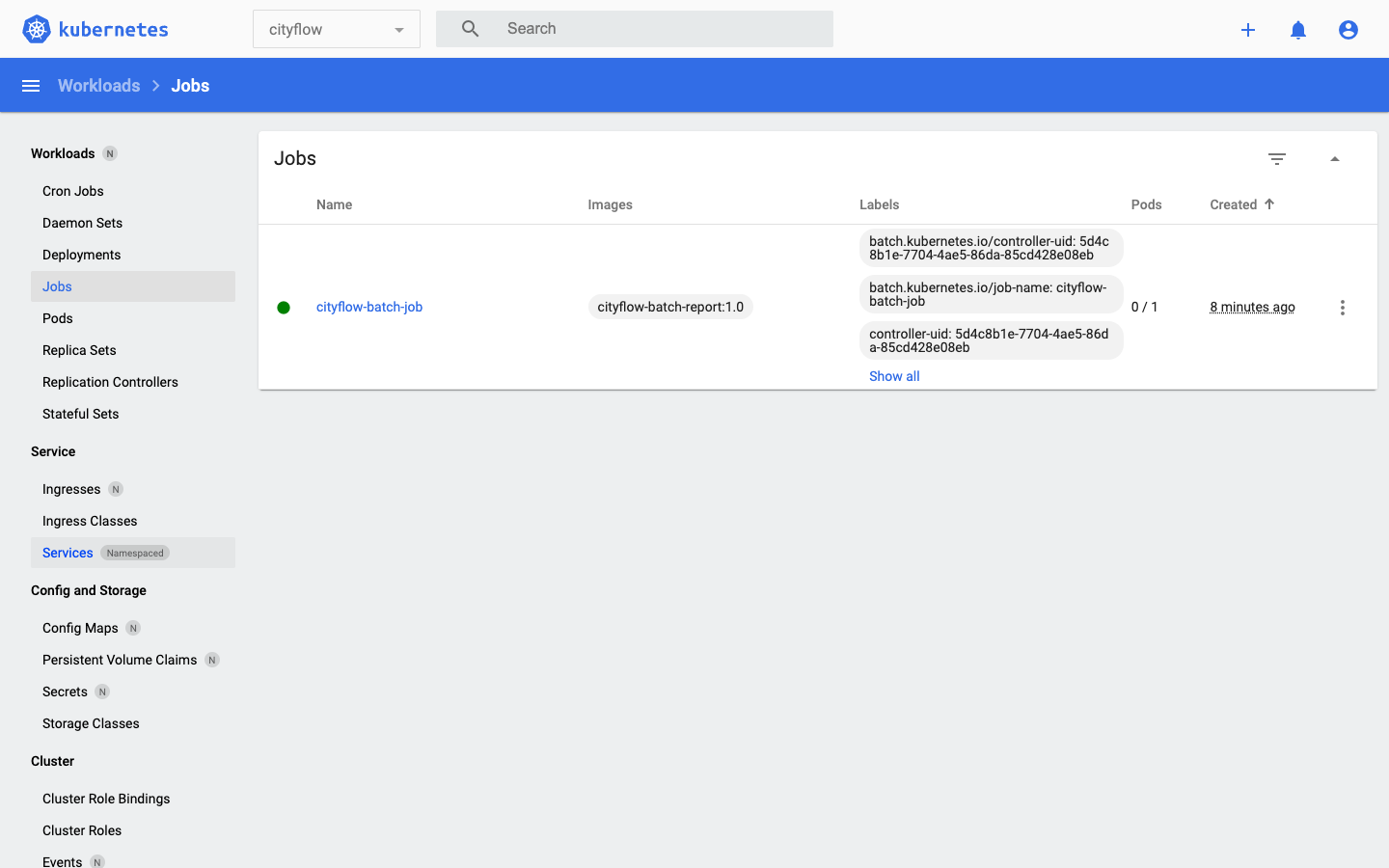Open Ingresses in sidebar

tap(133, 489)
